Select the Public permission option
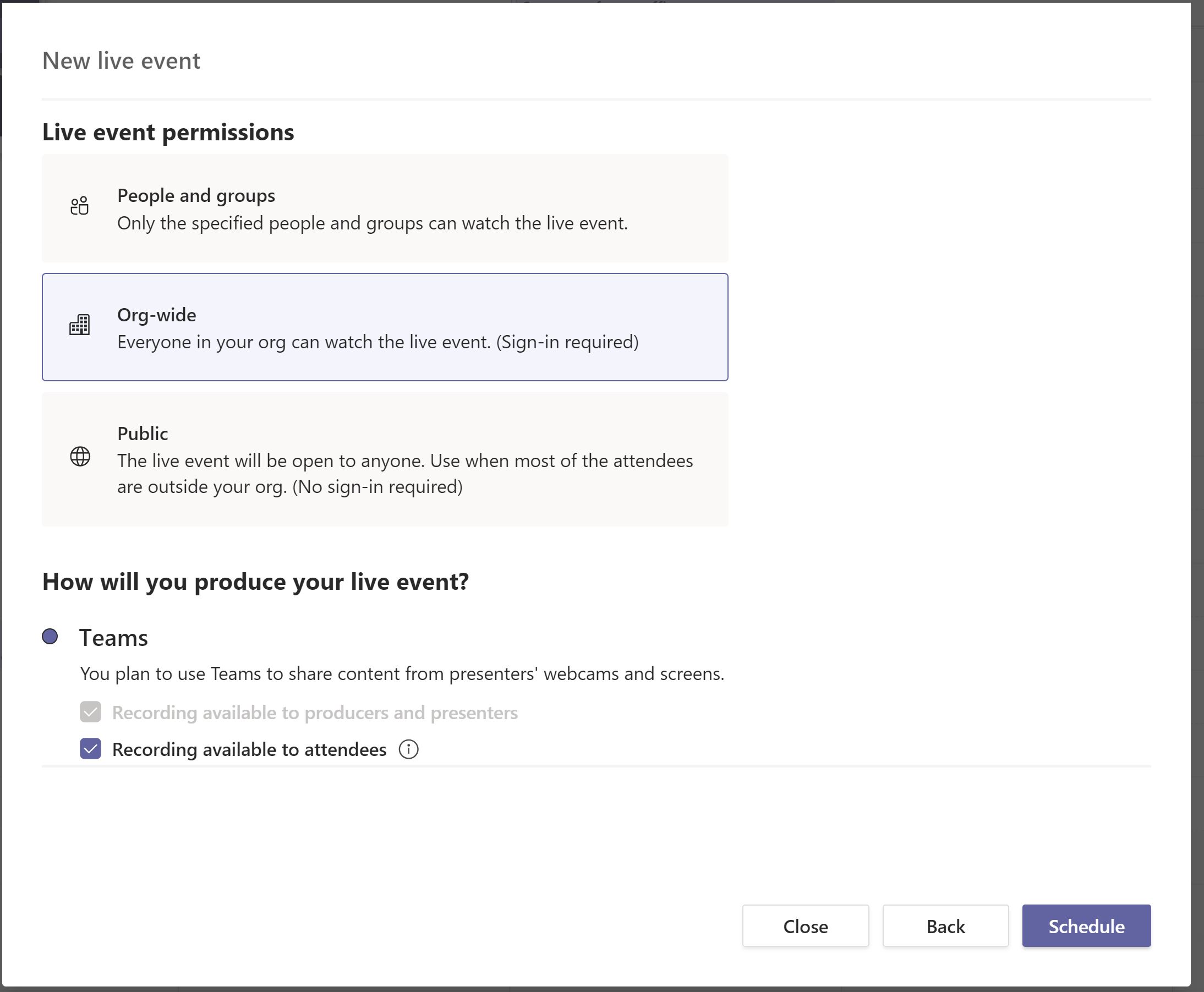 click(x=385, y=460)
